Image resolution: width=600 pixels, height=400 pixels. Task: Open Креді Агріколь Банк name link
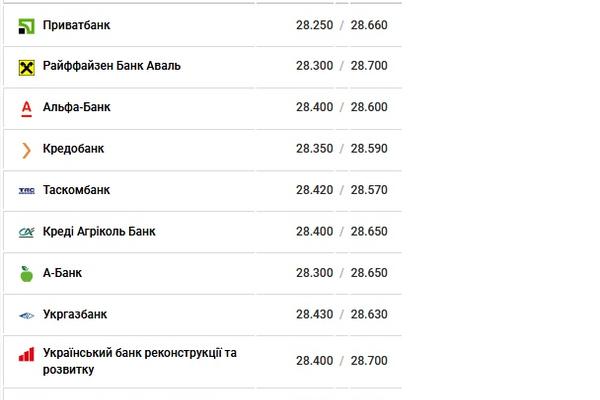(99, 231)
